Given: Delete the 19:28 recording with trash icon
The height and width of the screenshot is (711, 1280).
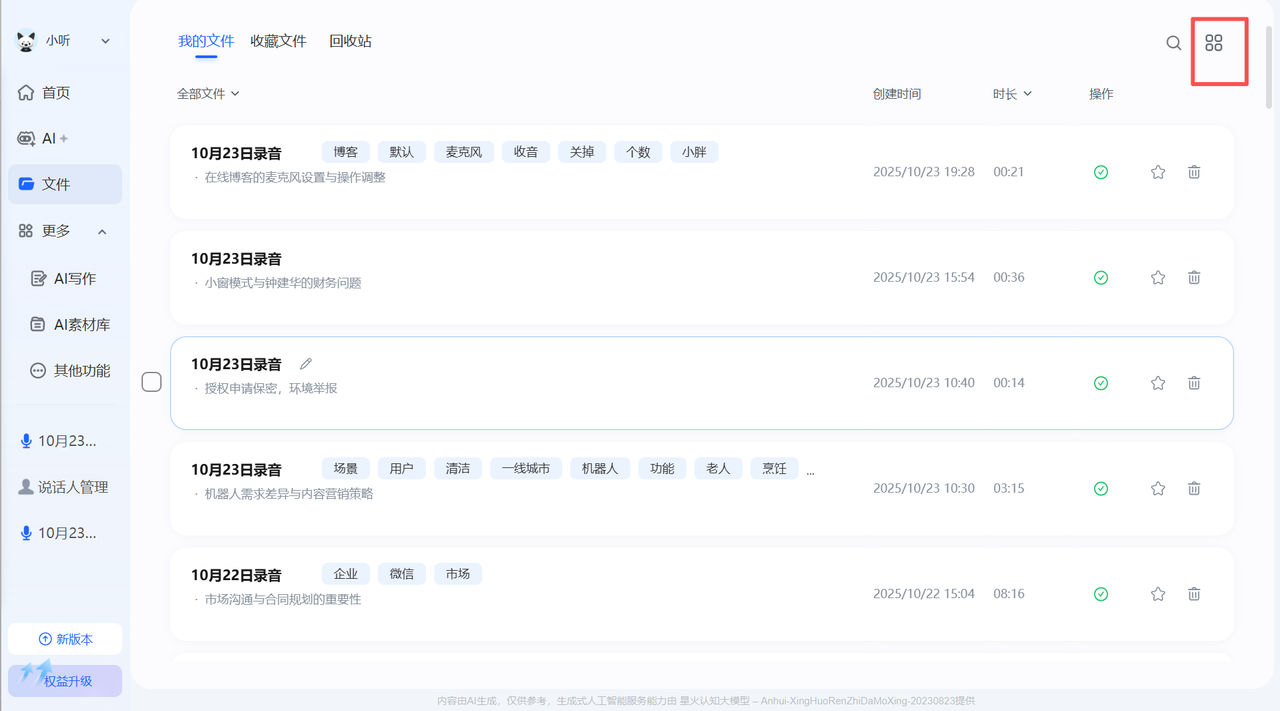Looking at the screenshot, I should [x=1194, y=172].
